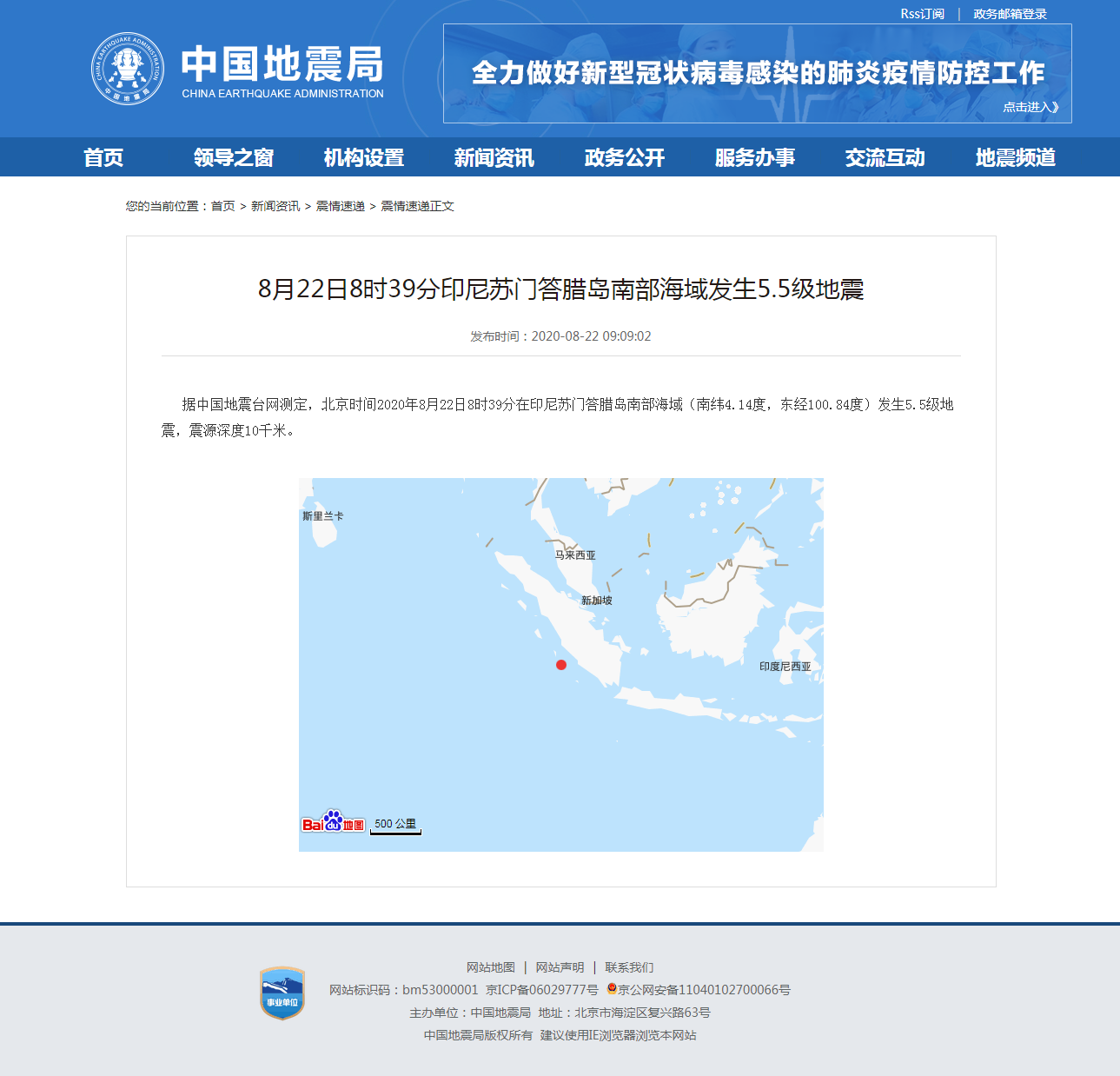Click 震情速递 in the breadcrumb path

341,206
